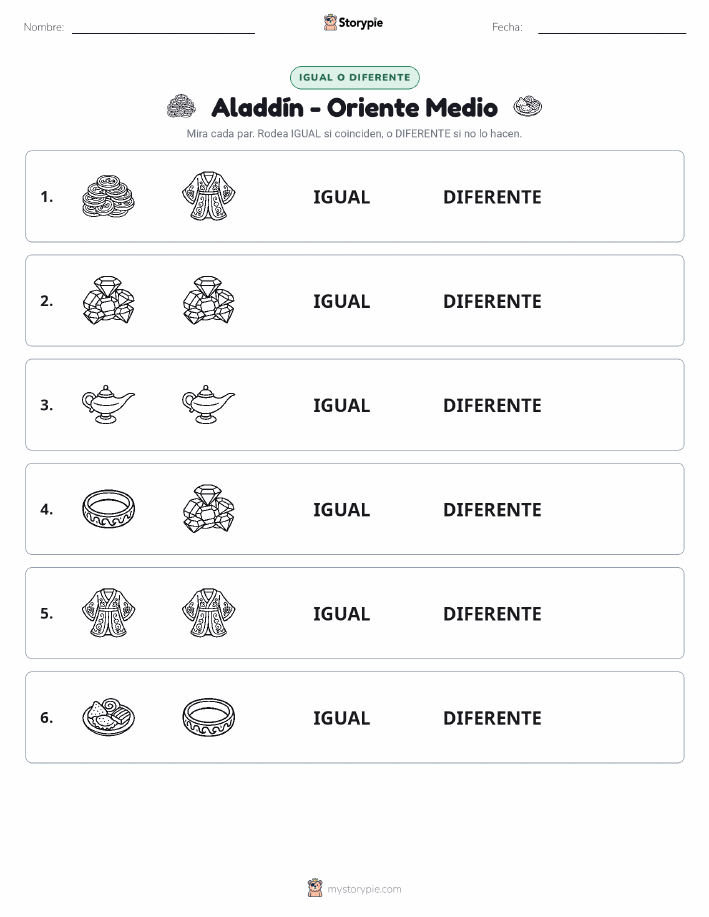Viewport: 709px width, 917px height.
Task: Click the bracelet ring icon in row 4
Action: (108, 509)
